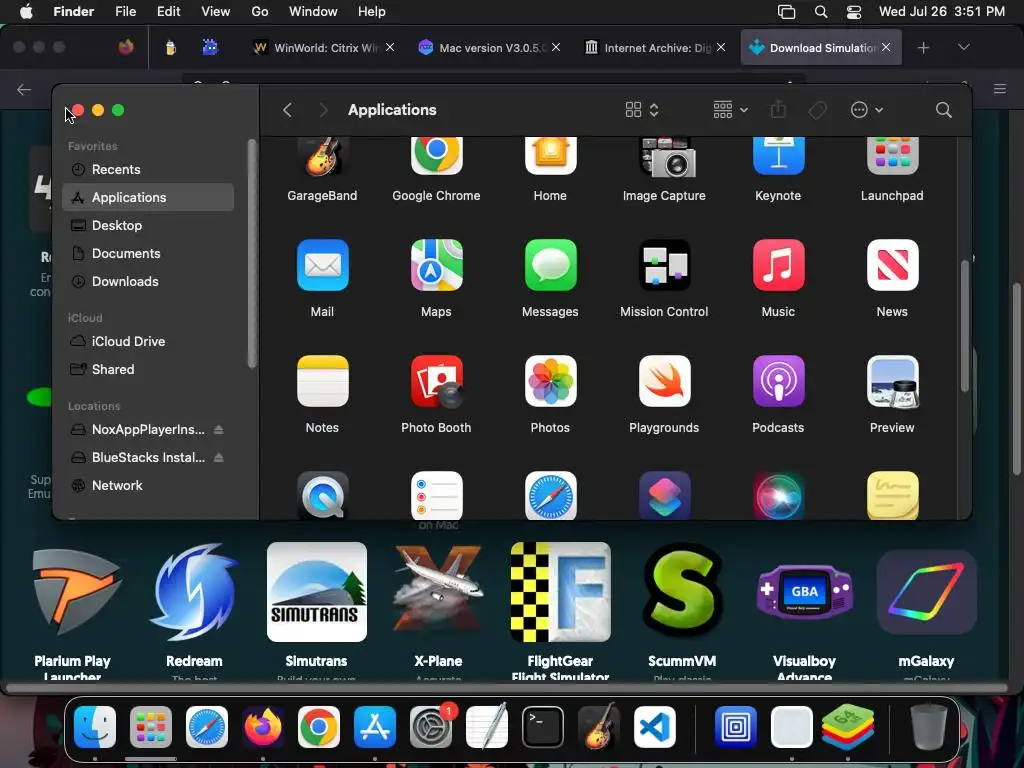This screenshot has width=1024, height=768.
Task: Eject the NoxAppPlayerIns volume
Action: 219,429
